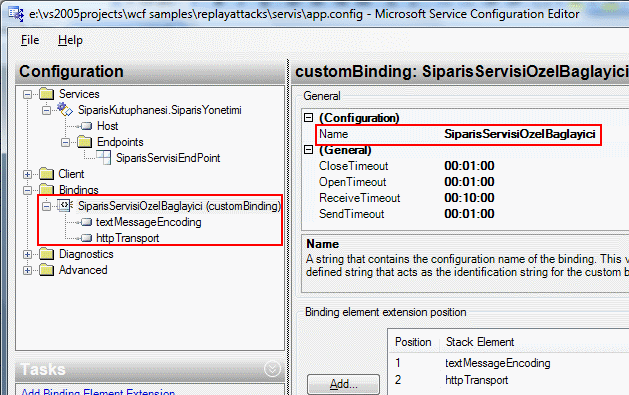Collapse the Tasks panel with chevron
This screenshot has width=629, height=395.
click(272, 369)
